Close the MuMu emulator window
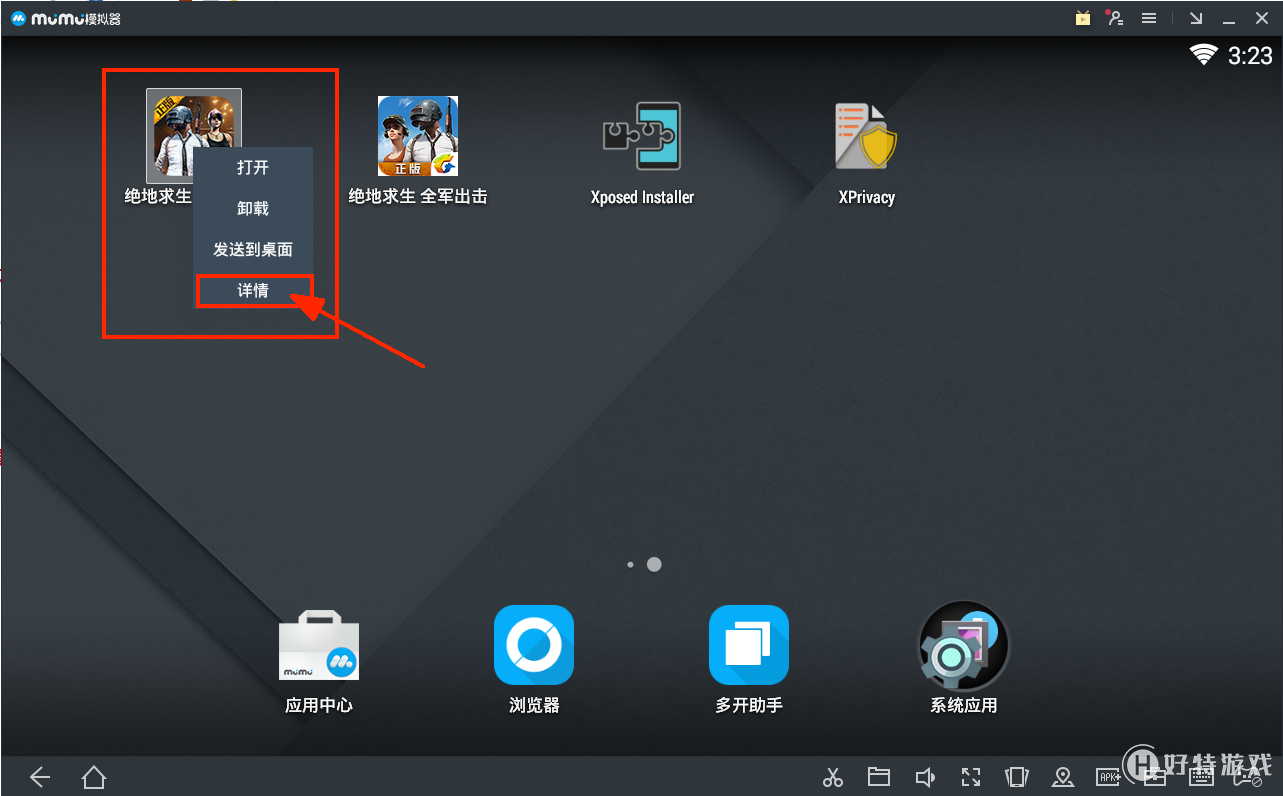Viewport: 1283px width, 796px height. pos(1262,18)
